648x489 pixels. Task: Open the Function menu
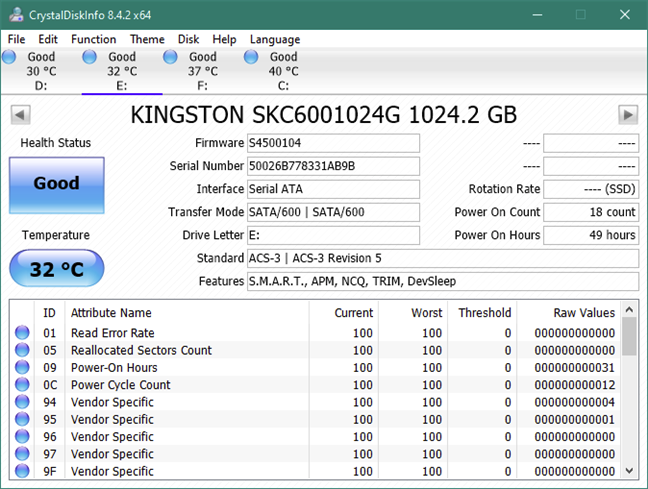pyautogui.click(x=93, y=39)
